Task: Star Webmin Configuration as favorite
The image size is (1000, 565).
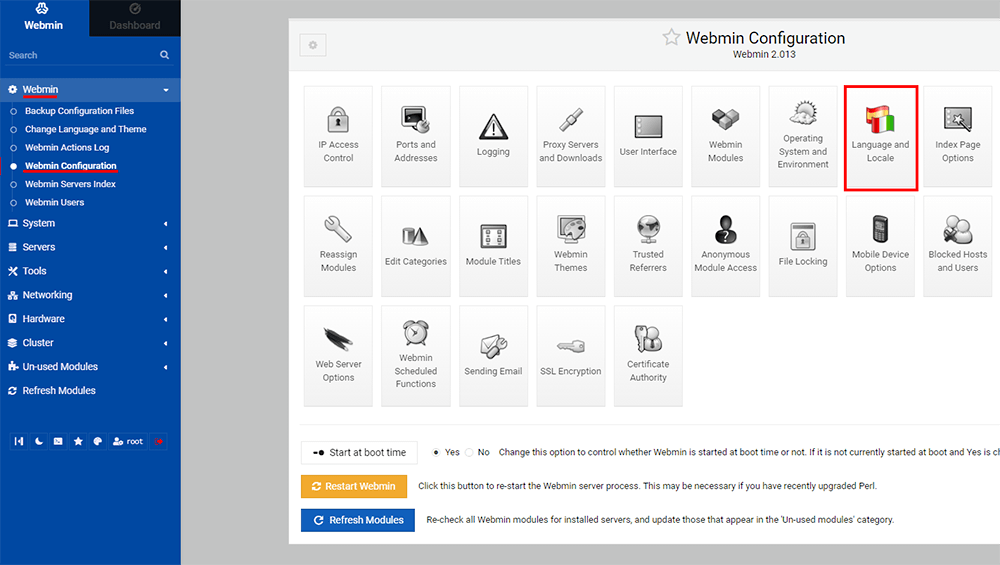Action: pyautogui.click(x=671, y=38)
